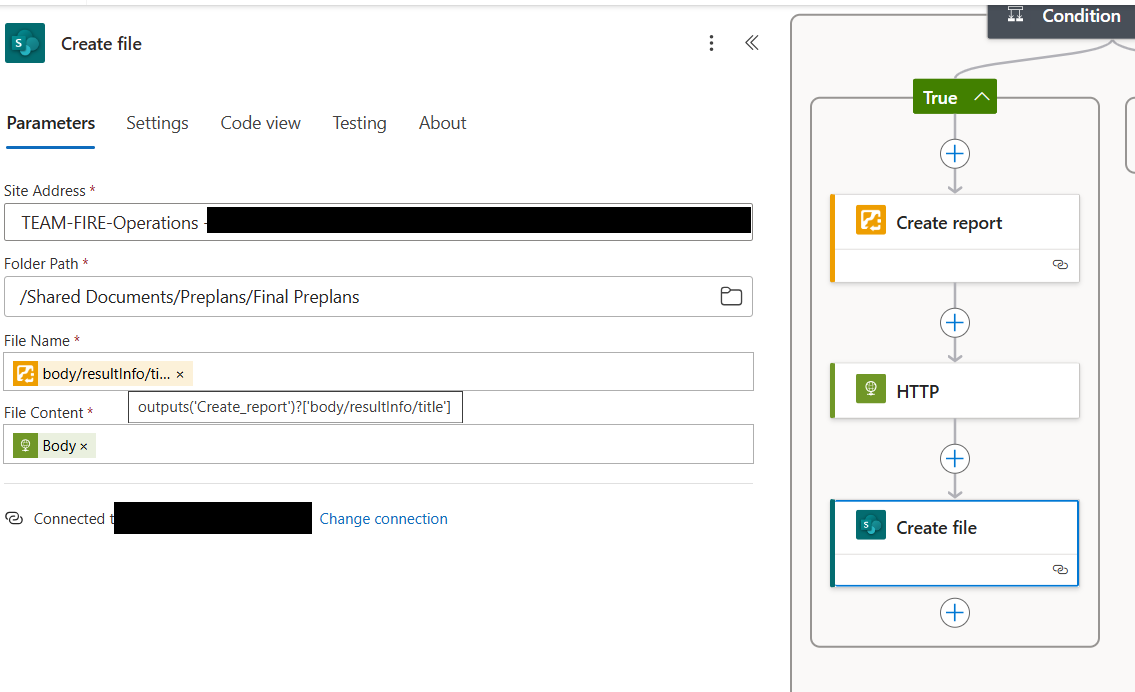Click the plus button between HTTP and Create file

(x=954, y=458)
